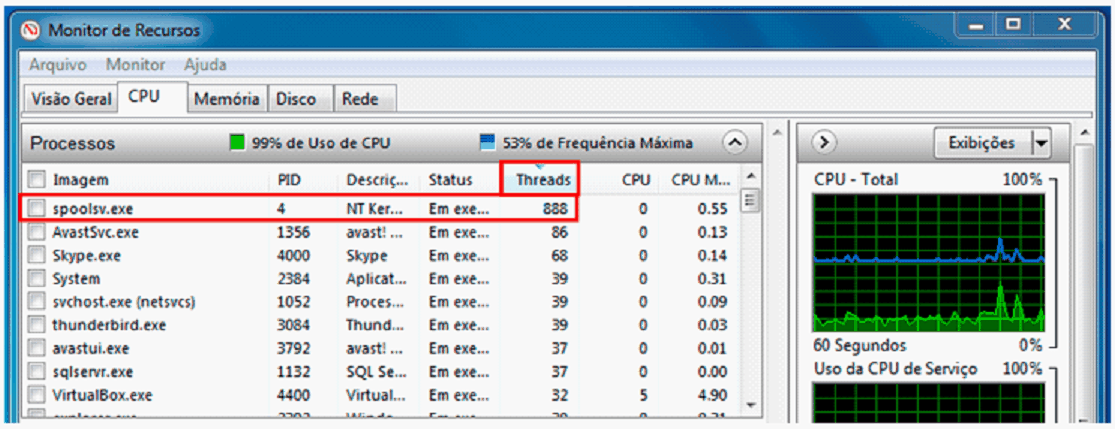Open the Ajuda menu
The width and height of the screenshot is (1116, 430).
pos(205,65)
